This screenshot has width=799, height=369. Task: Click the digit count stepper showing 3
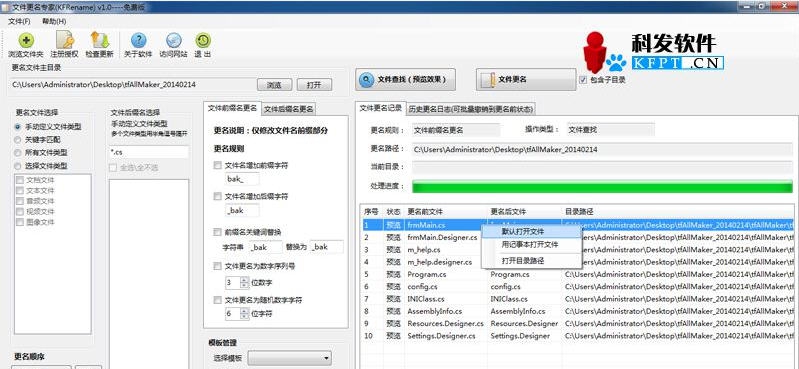click(x=244, y=282)
